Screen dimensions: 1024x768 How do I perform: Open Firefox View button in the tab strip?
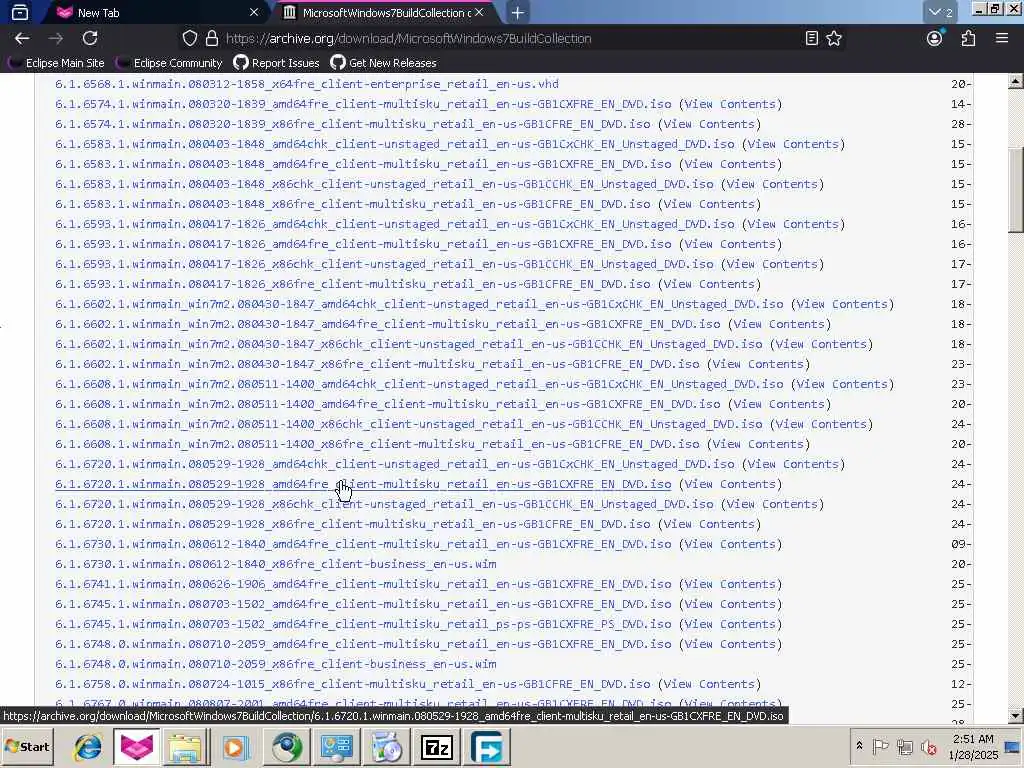pyautogui.click(x=20, y=12)
